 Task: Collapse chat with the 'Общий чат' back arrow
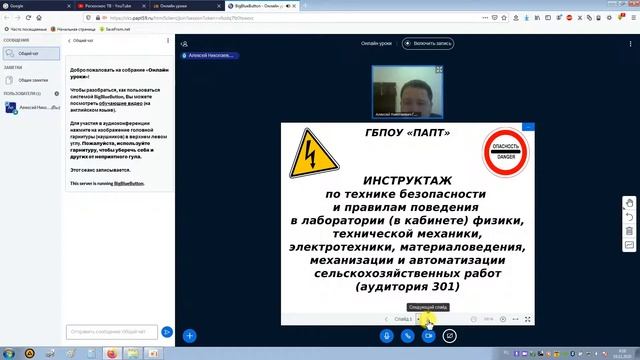pyautogui.click(x=80, y=41)
